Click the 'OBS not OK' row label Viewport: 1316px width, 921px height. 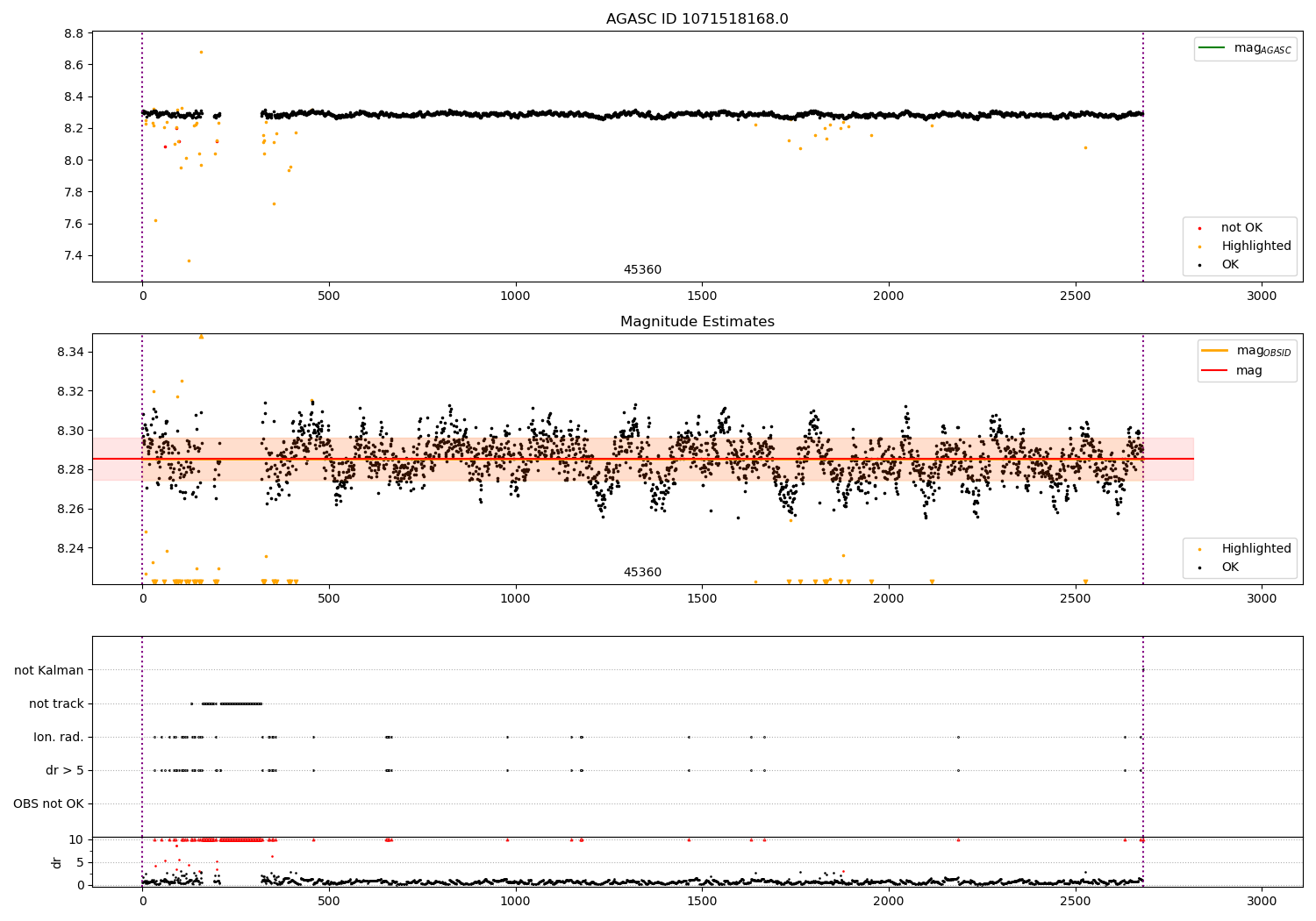click(48, 803)
